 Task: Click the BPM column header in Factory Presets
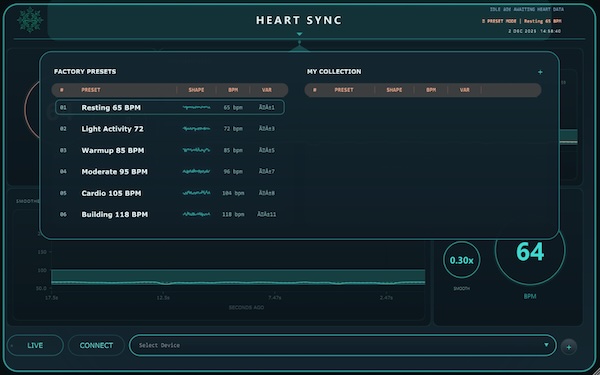point(233,90)
